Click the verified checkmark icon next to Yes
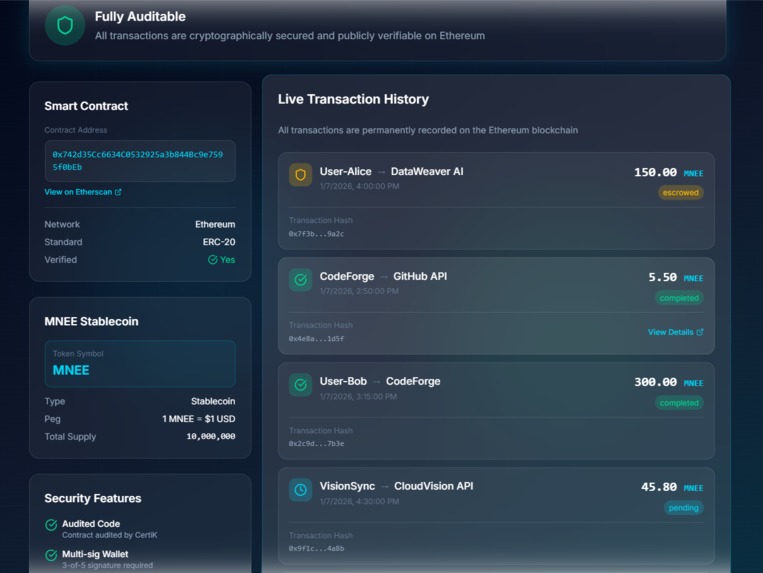This screenshot has height=573, width=763. 213,260
